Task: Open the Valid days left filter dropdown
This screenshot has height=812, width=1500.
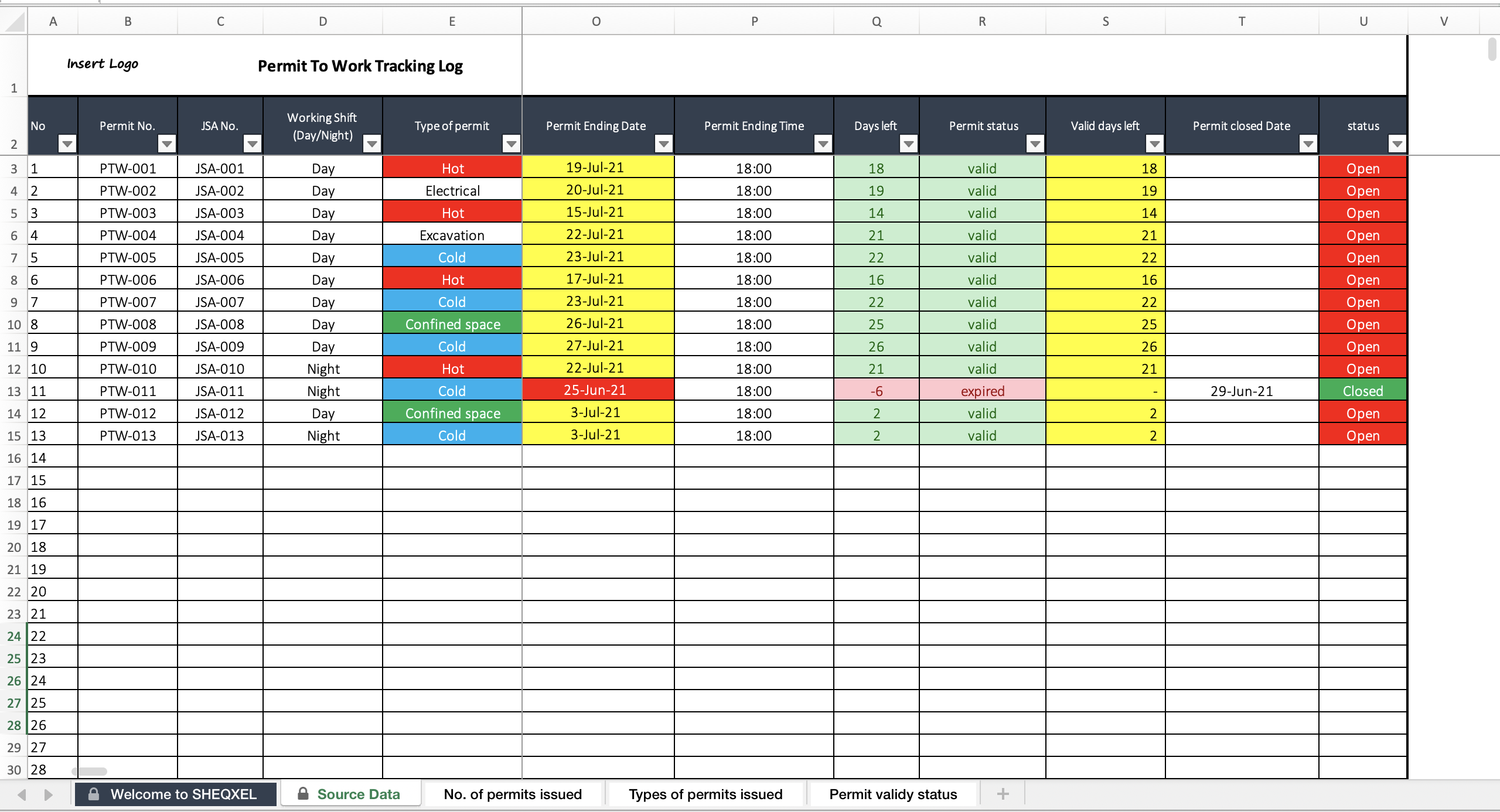Action: [1155, 143]
